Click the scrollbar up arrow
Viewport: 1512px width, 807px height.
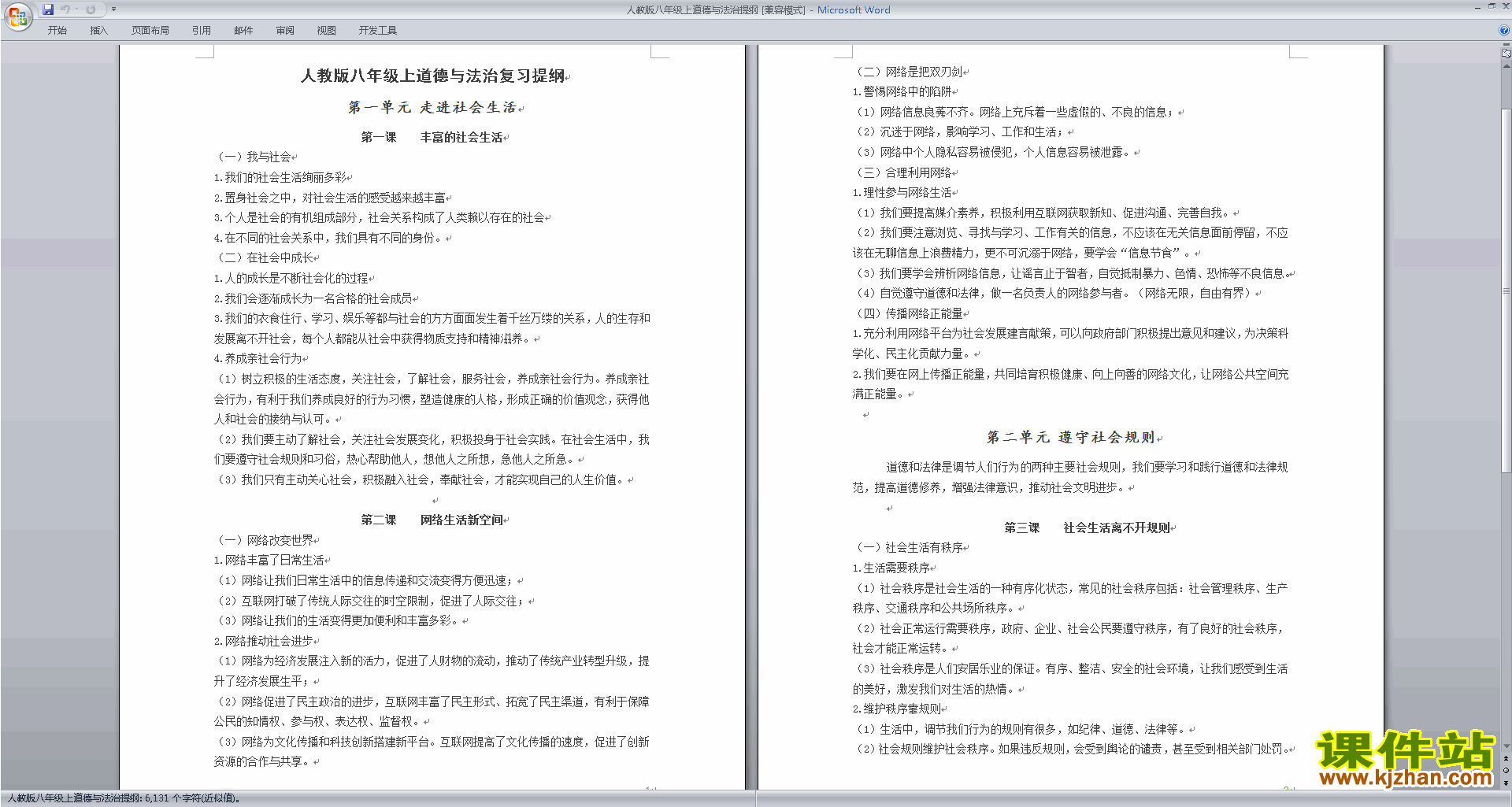click(x=1506, y=65)
